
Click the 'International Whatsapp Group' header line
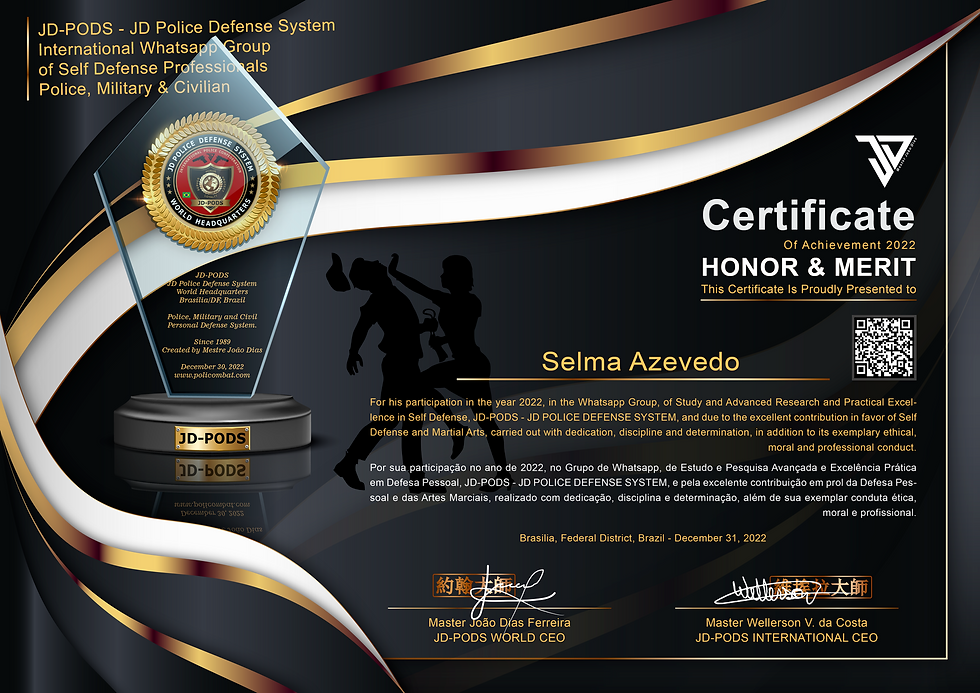click(x=154, y=48)
